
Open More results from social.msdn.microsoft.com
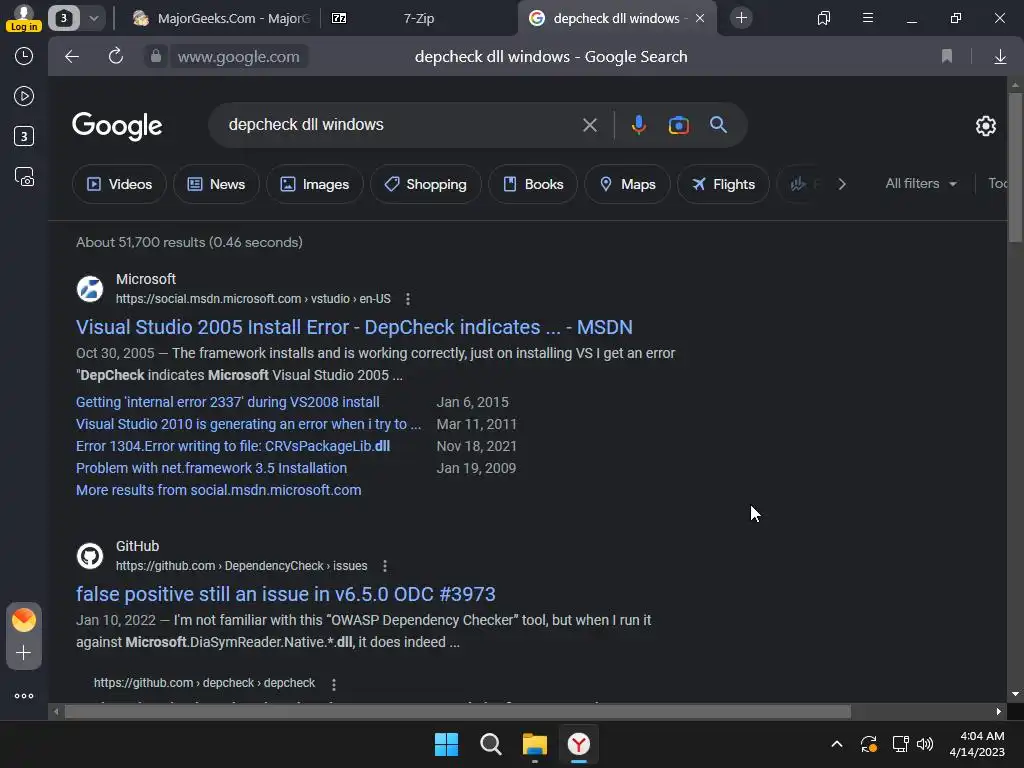pos(218,490)
